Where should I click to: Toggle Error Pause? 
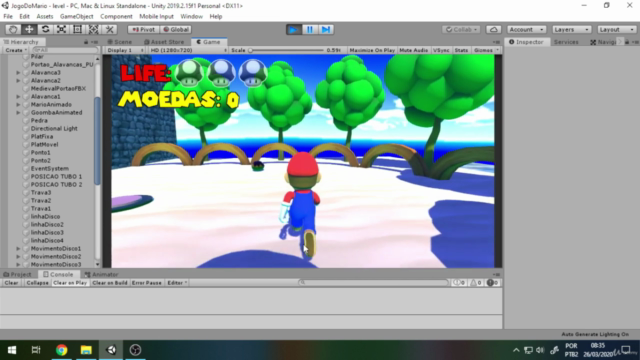tap(147, 282)
